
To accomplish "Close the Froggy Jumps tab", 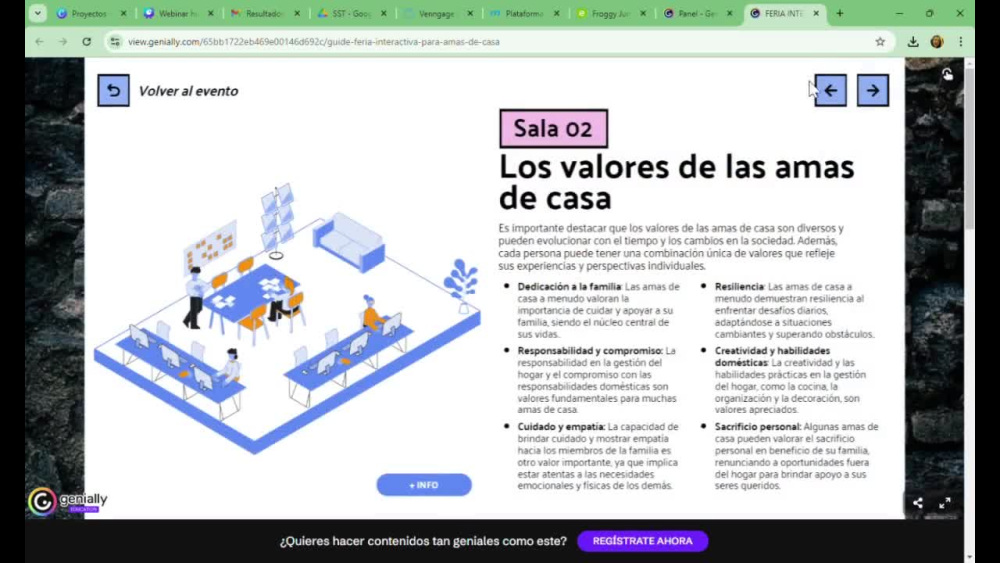I will pyautogui.click(x=643, y=13).
